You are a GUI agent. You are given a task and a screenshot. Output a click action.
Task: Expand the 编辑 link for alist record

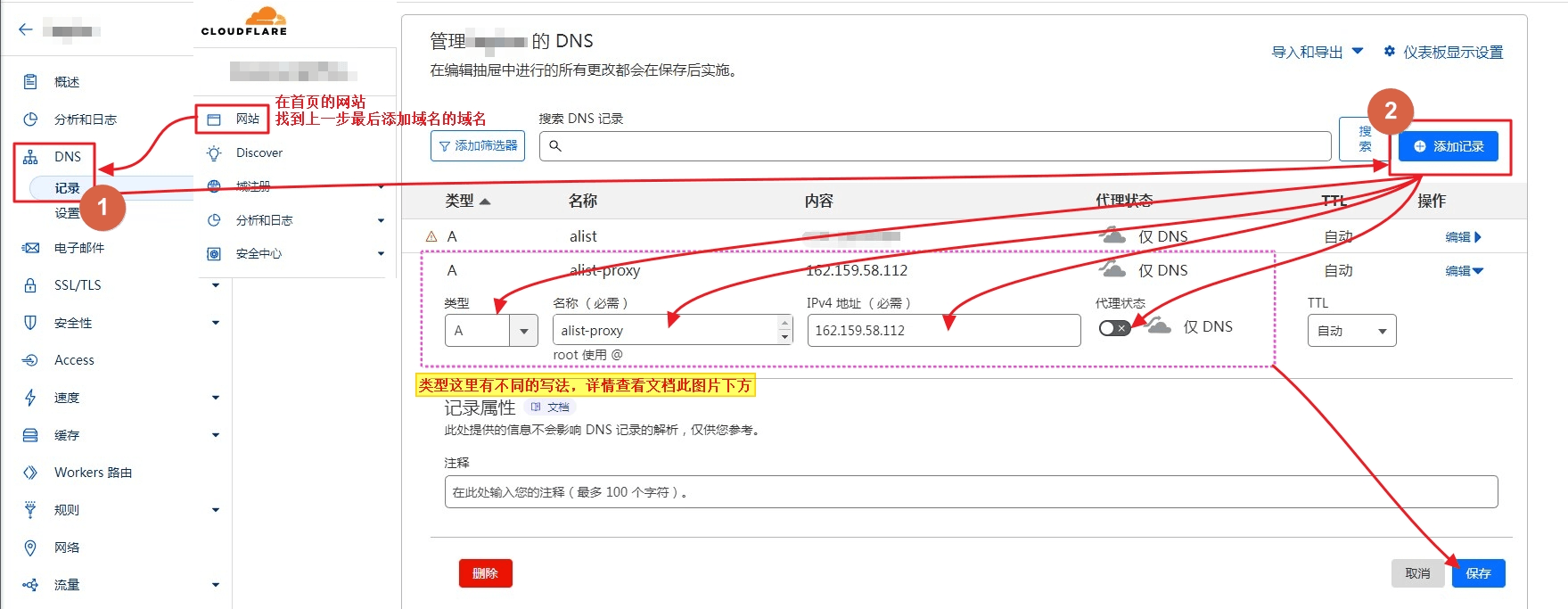[1463, 237]
